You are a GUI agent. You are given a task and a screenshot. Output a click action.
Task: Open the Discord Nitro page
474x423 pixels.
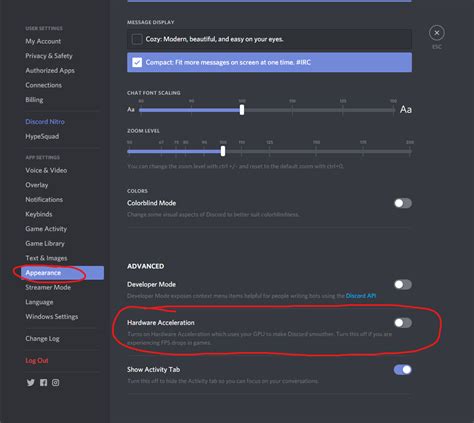click(x=45, y=122)
